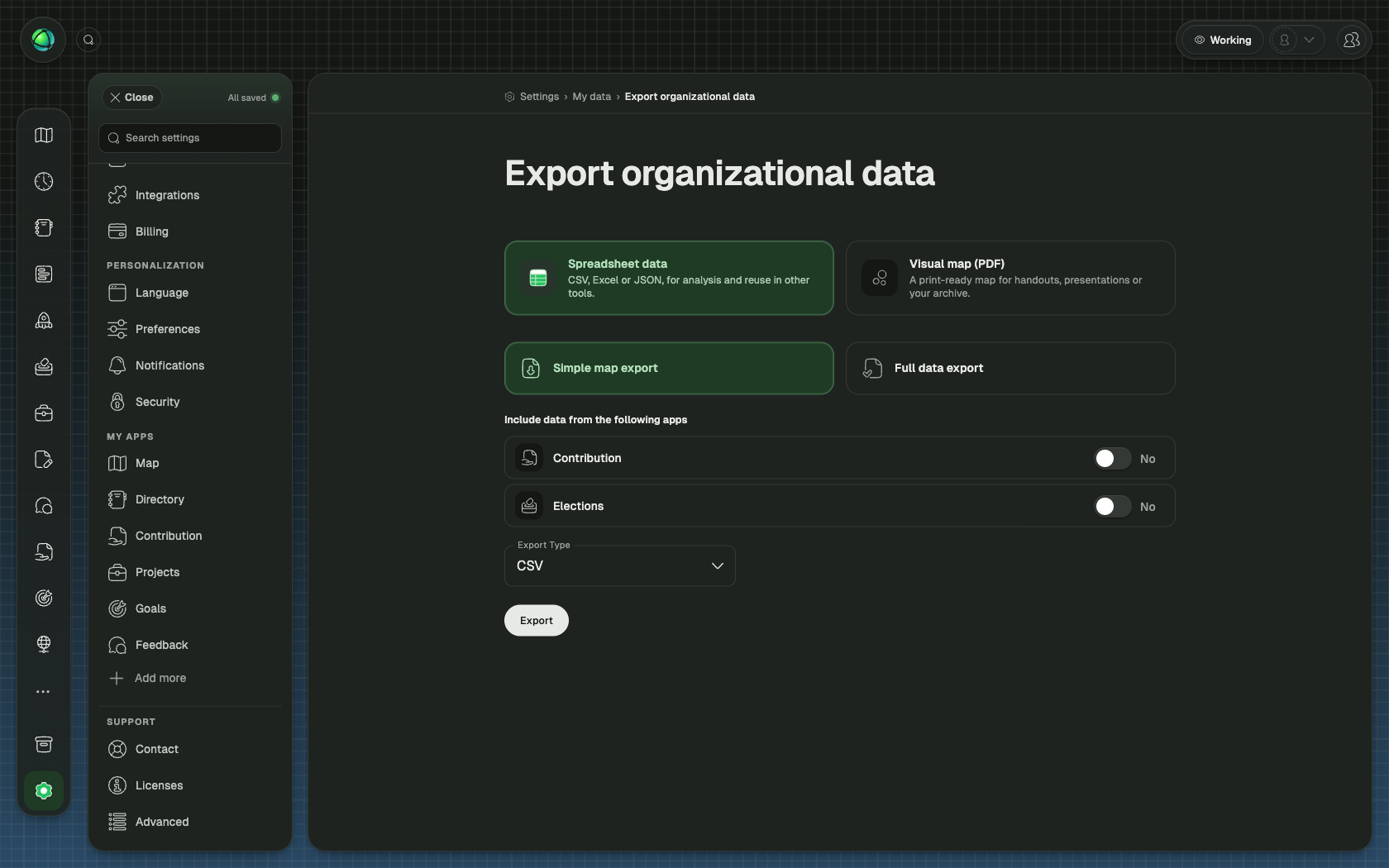Image resolution: width=1389 pixels, height=868 pixels.
Task: Open Preferences settings
Action: tap(190, 329)
